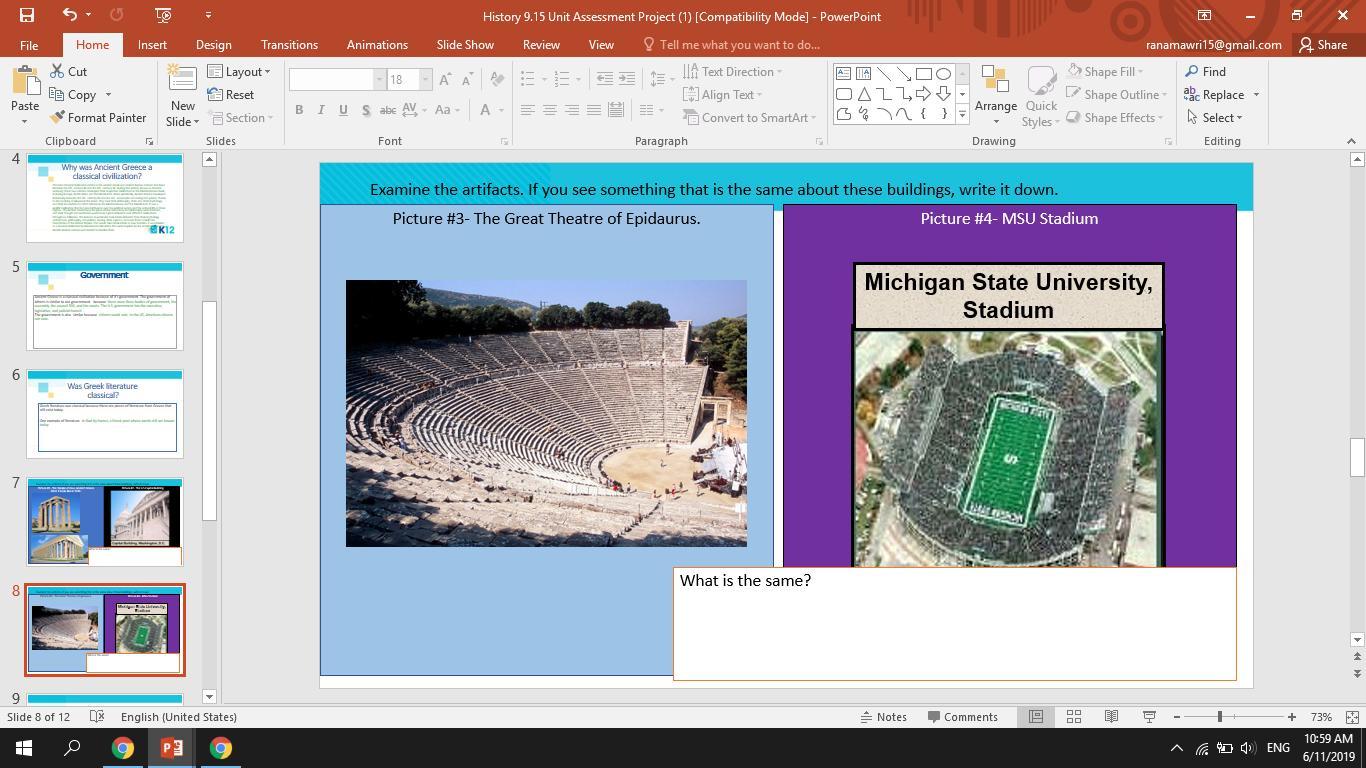Apply numbered list formatting
Screen dimensions: 1366x768
(x=562, y=78)
